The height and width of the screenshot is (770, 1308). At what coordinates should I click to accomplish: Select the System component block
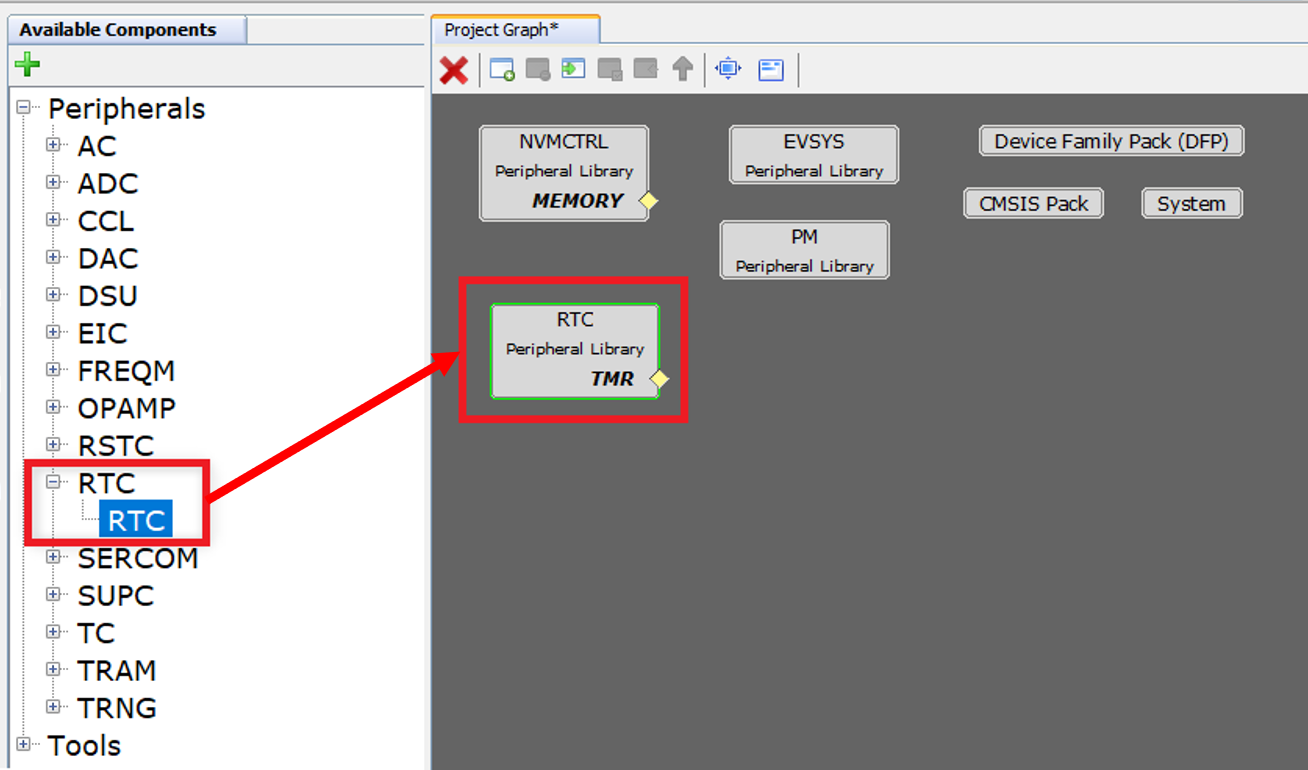tap(1191, 203)
